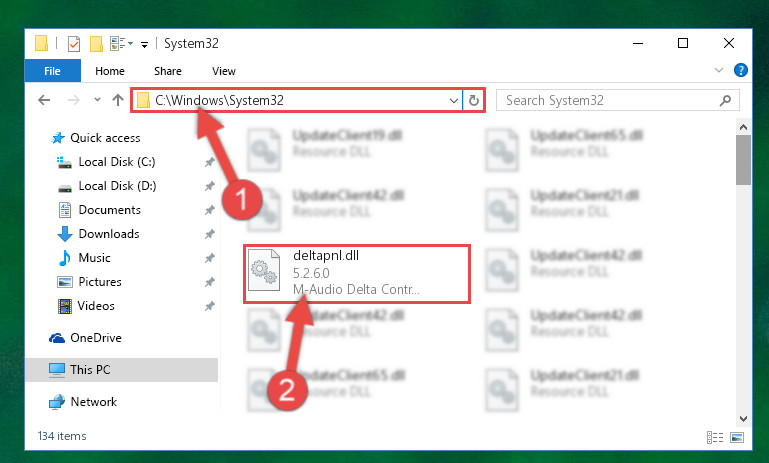
Task: Click the Properties icon in quick access toolbar
Action: pyautogui.click(x=74, y=44)
